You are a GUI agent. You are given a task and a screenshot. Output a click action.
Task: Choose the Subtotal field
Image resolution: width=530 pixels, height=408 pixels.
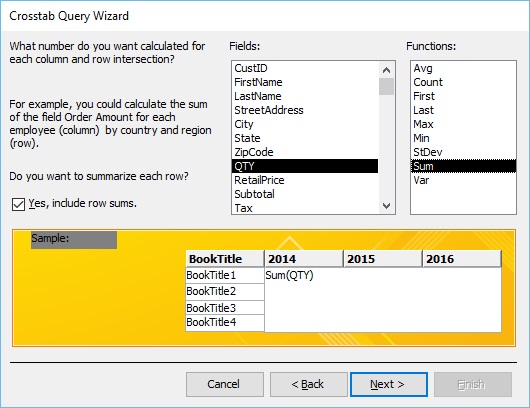(305, 194)
